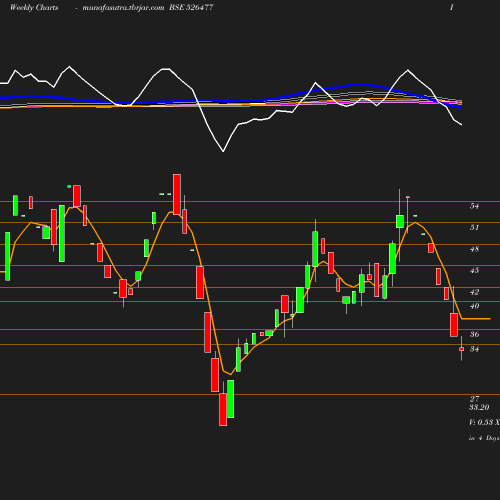Click the volume reading 'V: 0.53 X'

[x=484, y=422]
